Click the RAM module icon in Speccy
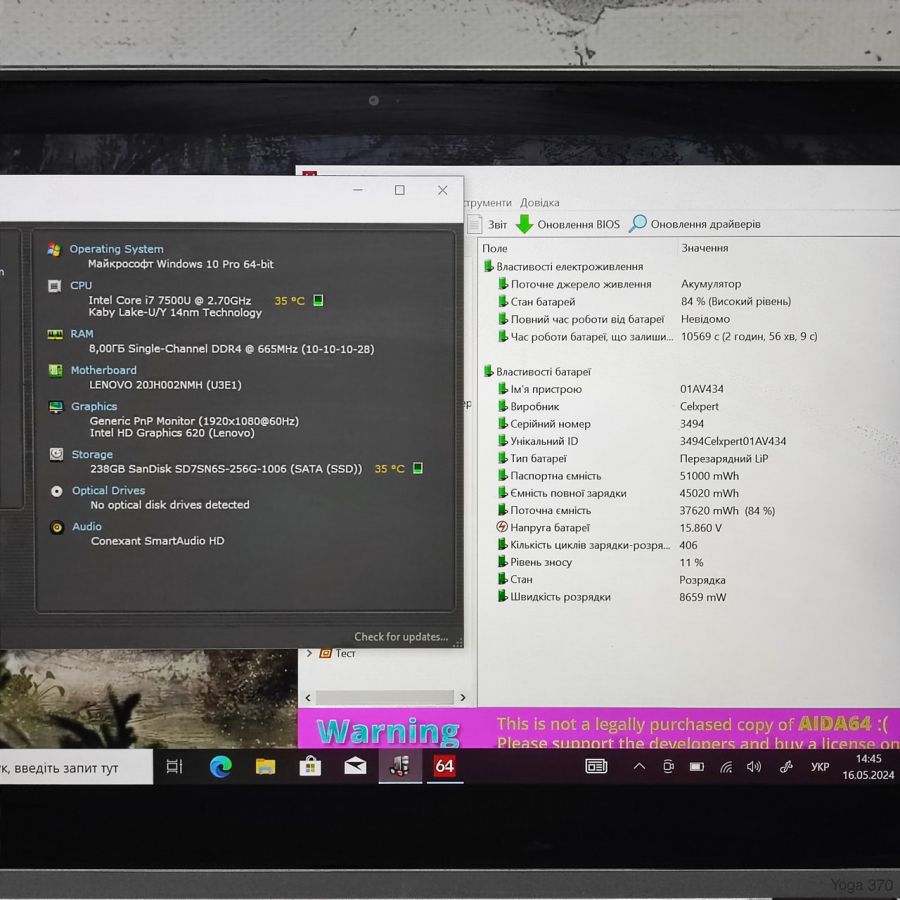This screenshot has height=900, width=900. [55, 334]
